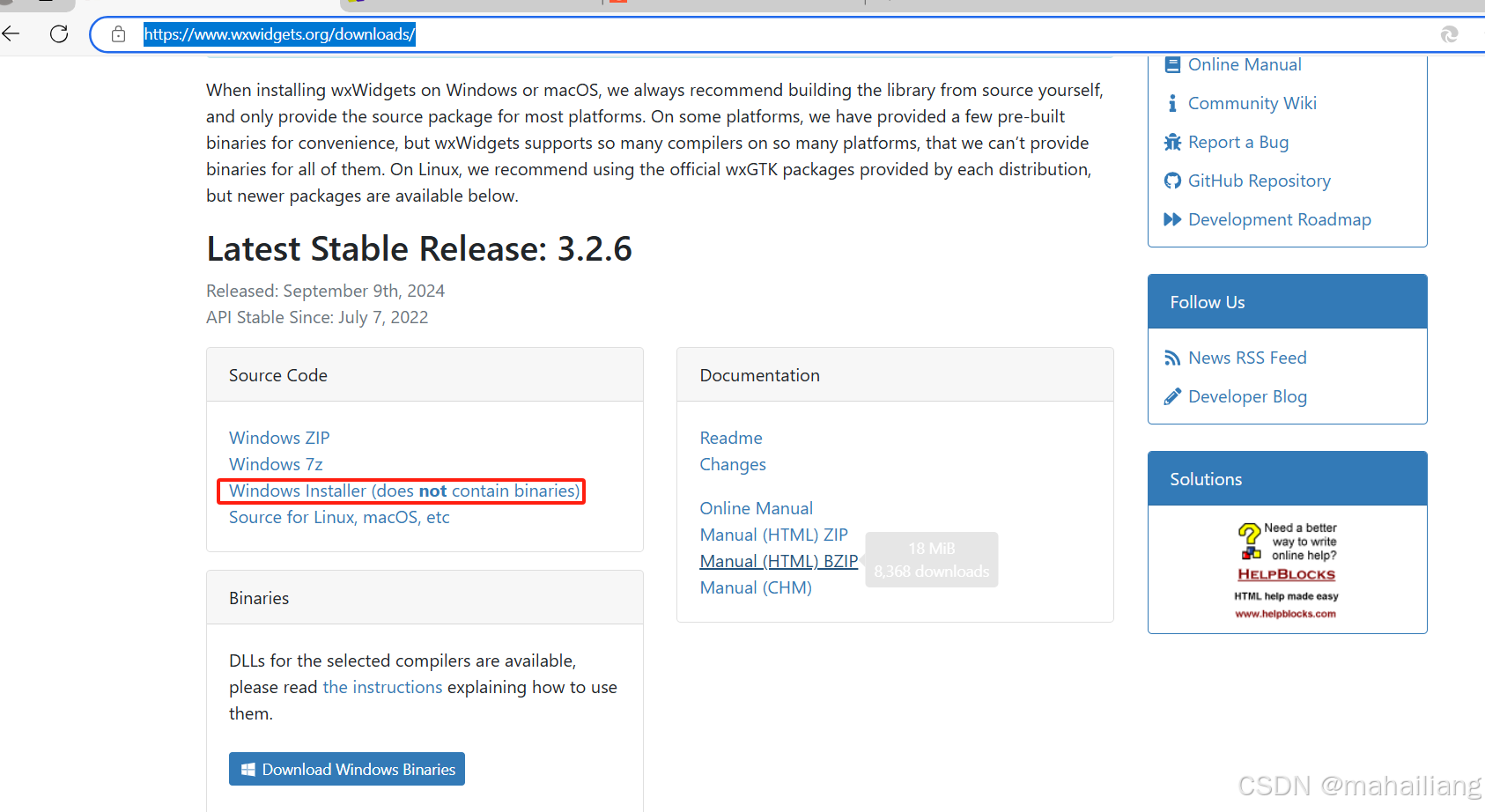This screenshot has width=1485, height=812.
Task: Click the GitHub logo icon
Action: pyautogui.click(x=1172, y=181)
